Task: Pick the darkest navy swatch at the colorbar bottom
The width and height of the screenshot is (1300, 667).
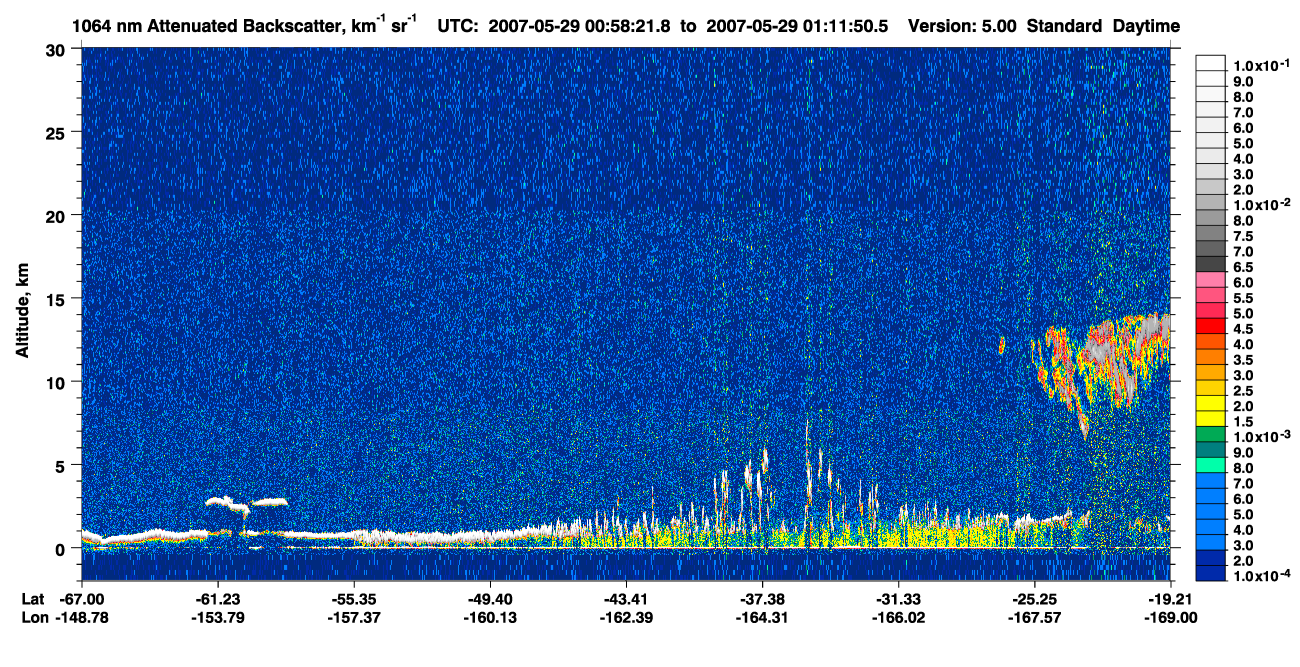Action: 1210,573
